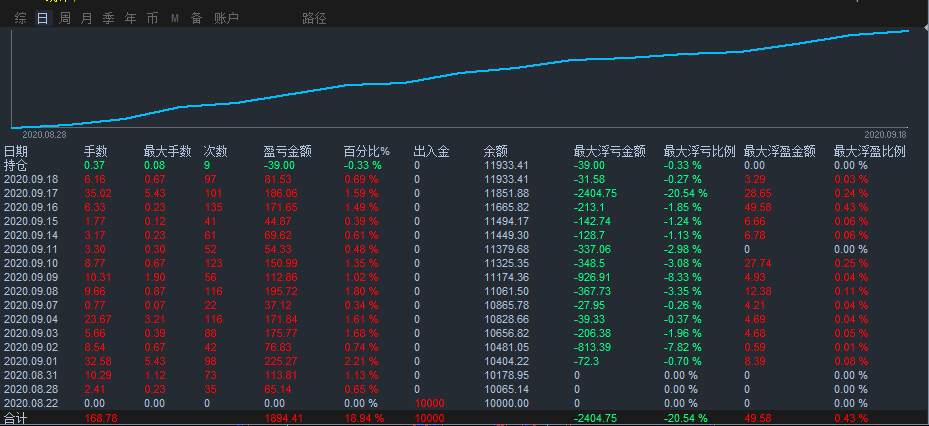929x426 pixels.
Task: Click the 最大浮盈金额 column header
Action: 780,152
